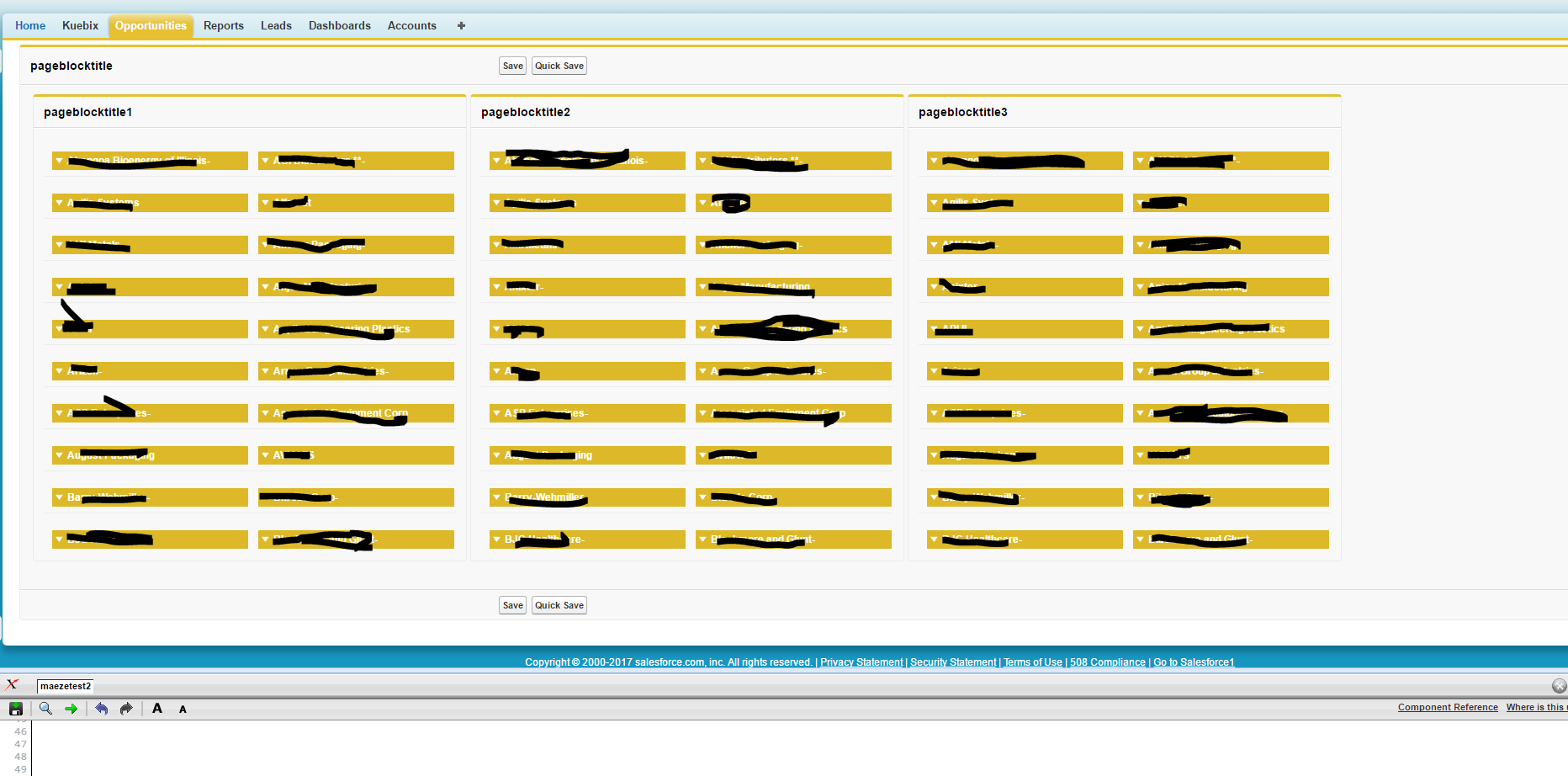
Task: Click the 'Where is this' link
Action: pyautogui.click(x=1536, y=708)
